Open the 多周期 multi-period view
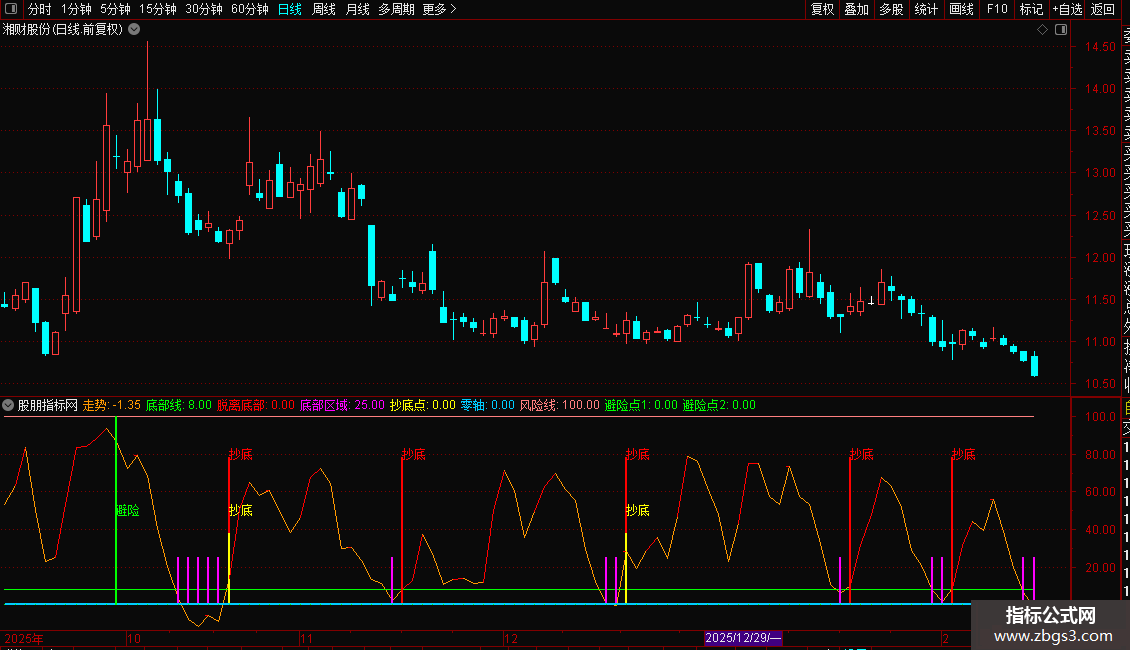Viewport: 1130px width, 650px height. (x=396, y=9)
